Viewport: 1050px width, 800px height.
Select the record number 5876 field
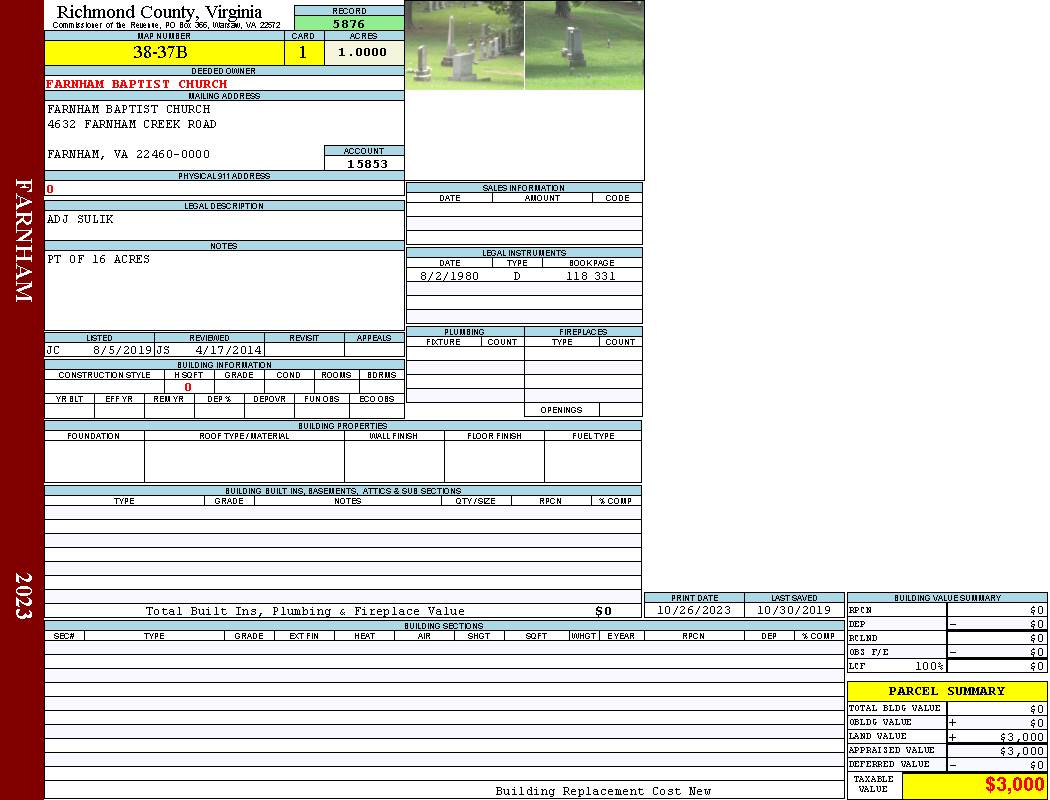coord(349,24)
